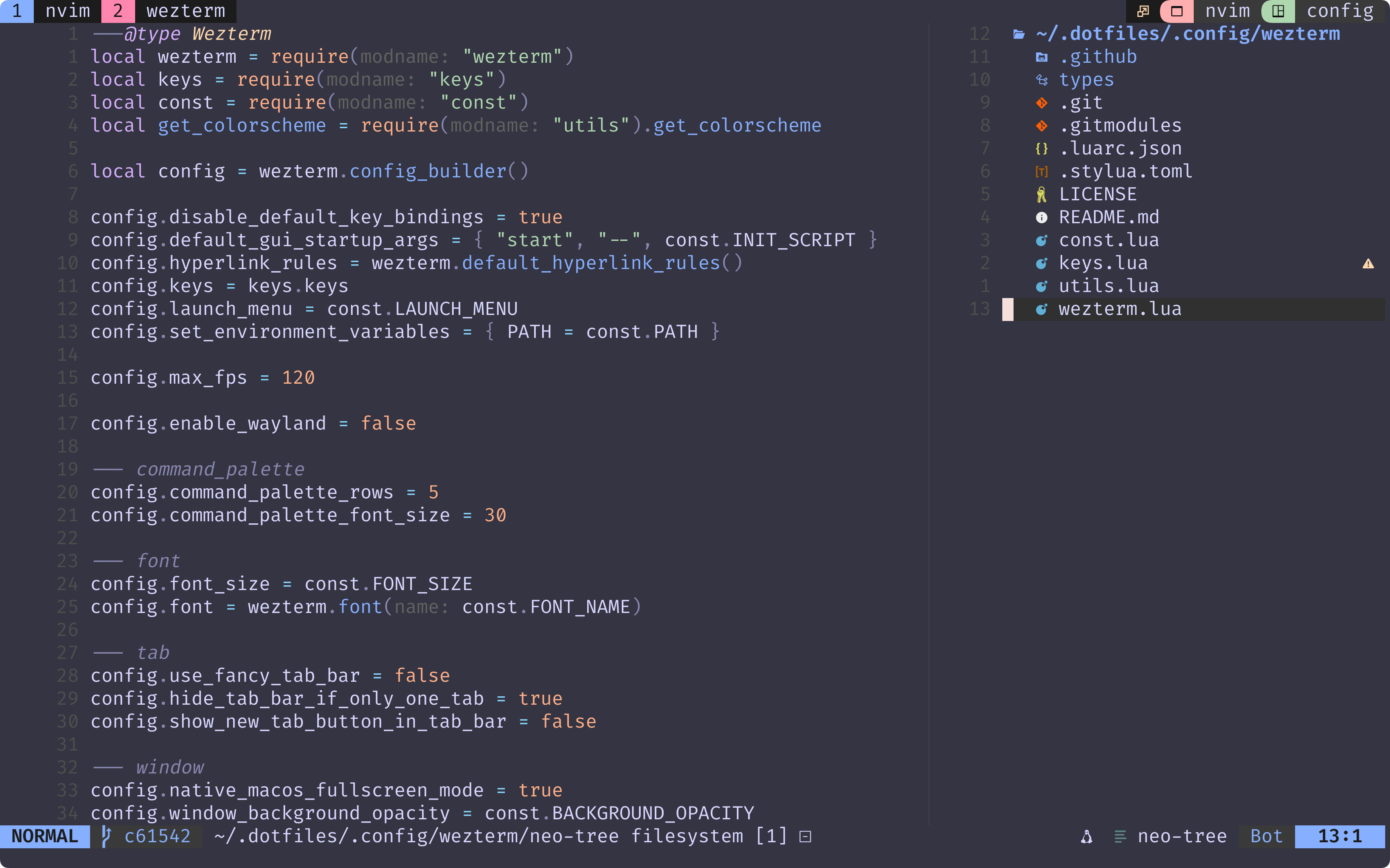The width and height of the screenshot is (1390, 868).
Task: Click the JSON braces icon for .luarc.json
Action: pyautogui.click(x=1042, y=149)
